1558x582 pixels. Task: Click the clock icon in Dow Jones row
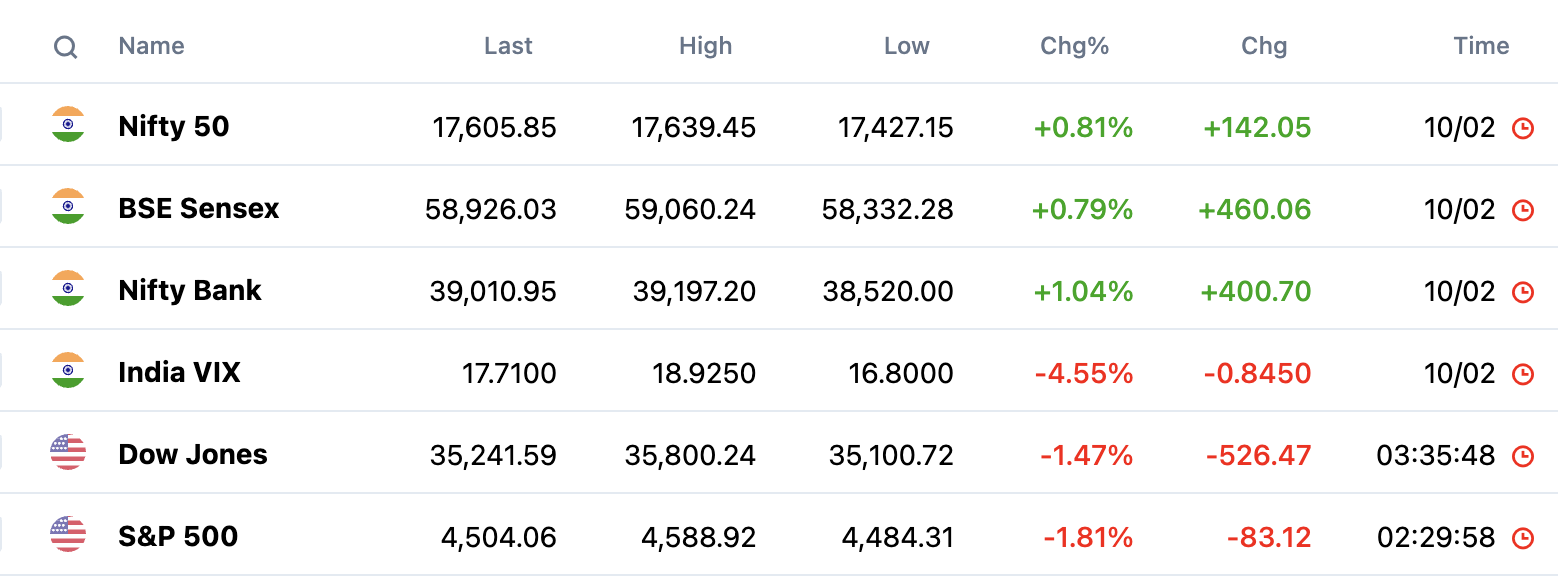1522,456
